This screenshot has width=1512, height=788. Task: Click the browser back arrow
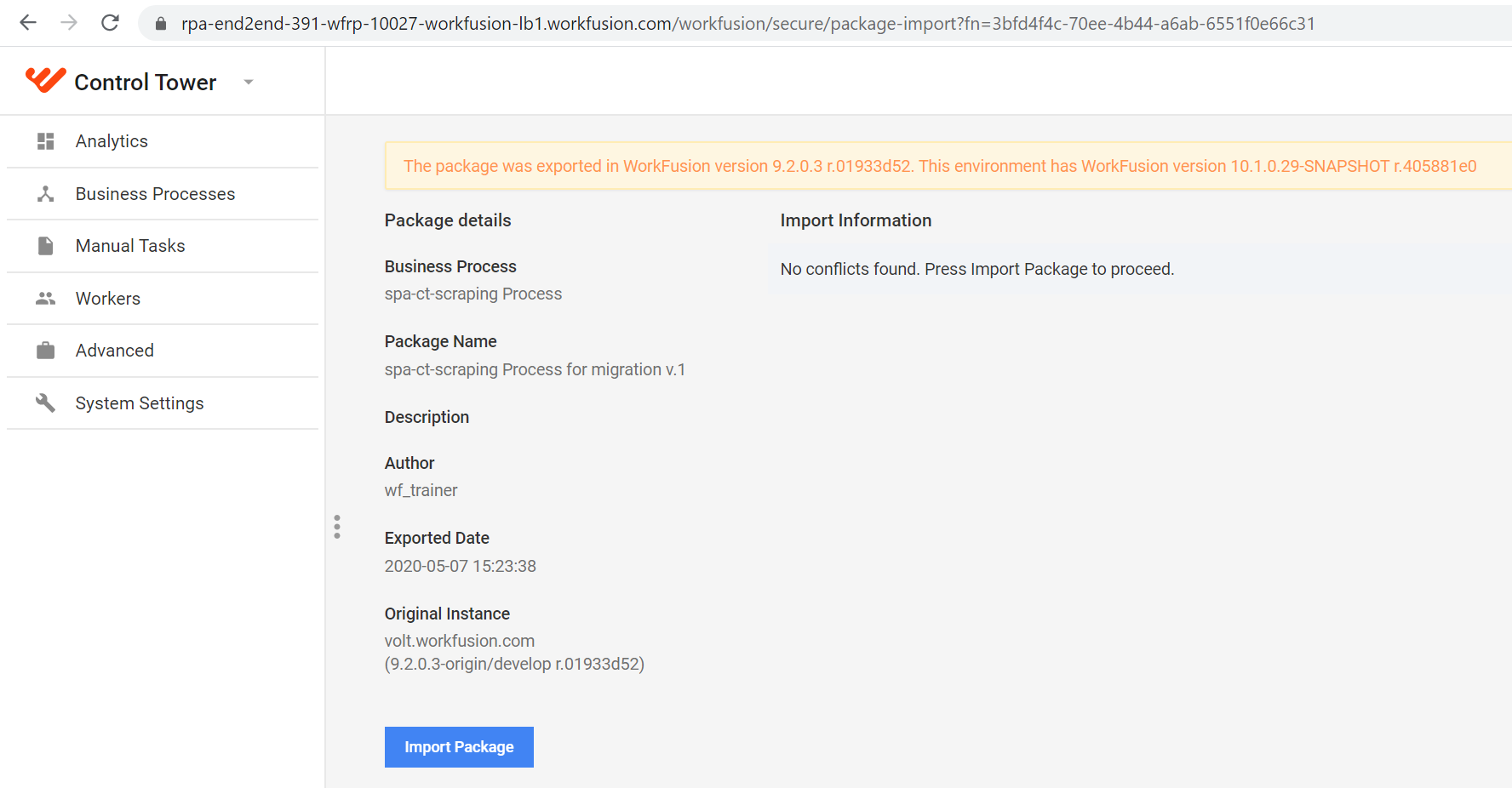pos(28,23)
